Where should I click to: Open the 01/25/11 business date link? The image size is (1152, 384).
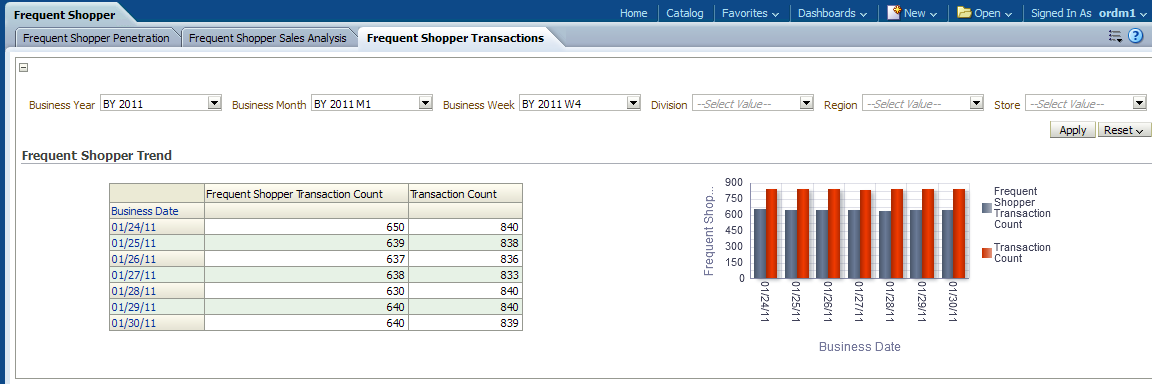(x=133, y=243)
